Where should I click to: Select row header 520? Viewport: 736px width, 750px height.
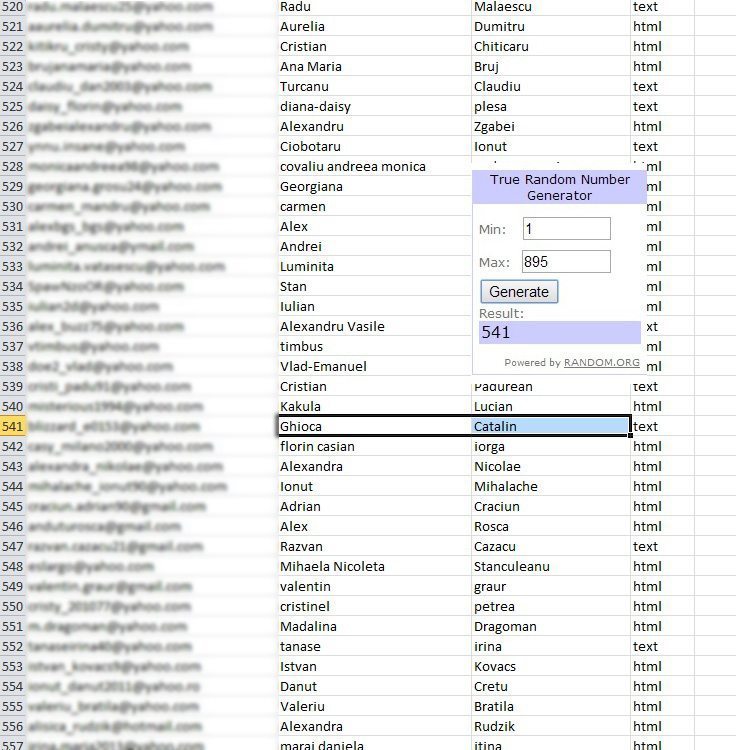(x=13, y=7)
